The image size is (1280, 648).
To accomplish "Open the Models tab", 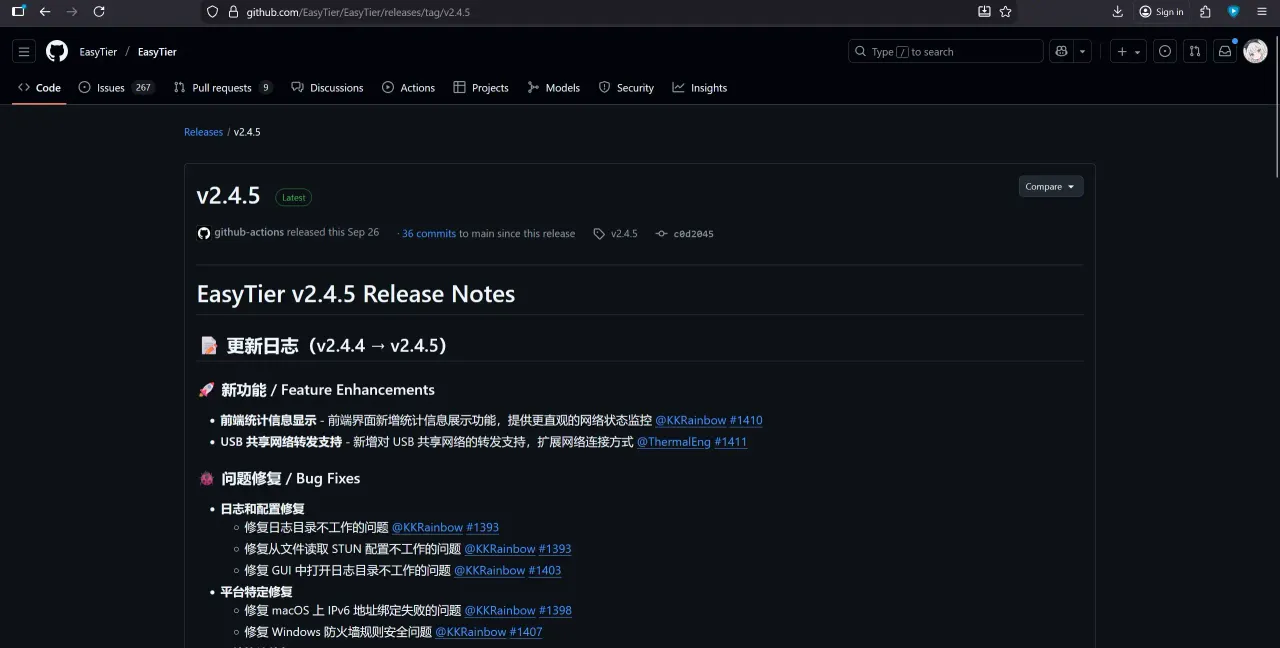I will click(x=554, y=88).
